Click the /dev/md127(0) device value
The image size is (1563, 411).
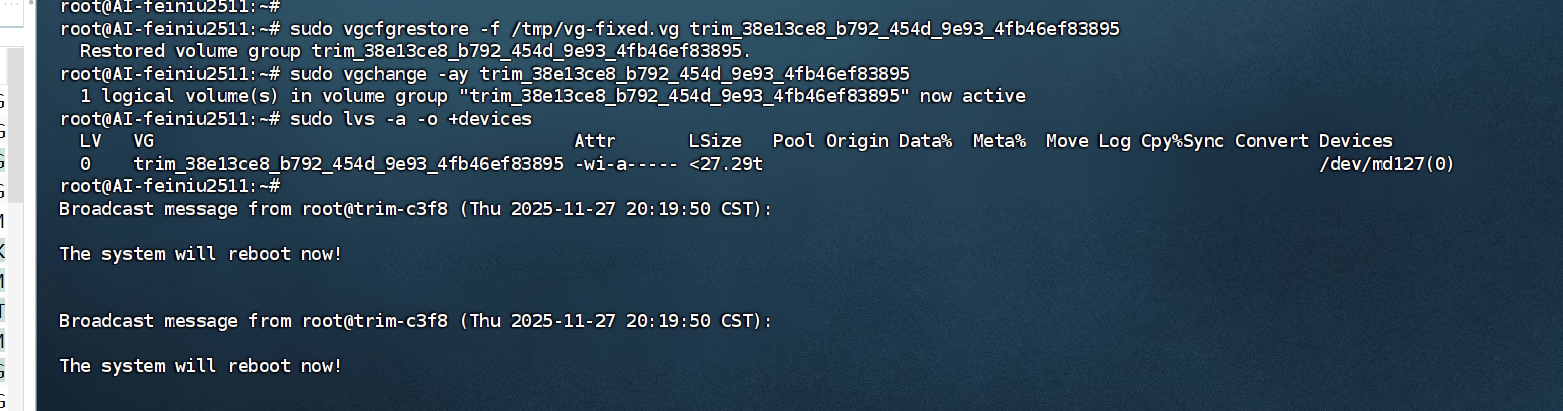(1387, 163)
